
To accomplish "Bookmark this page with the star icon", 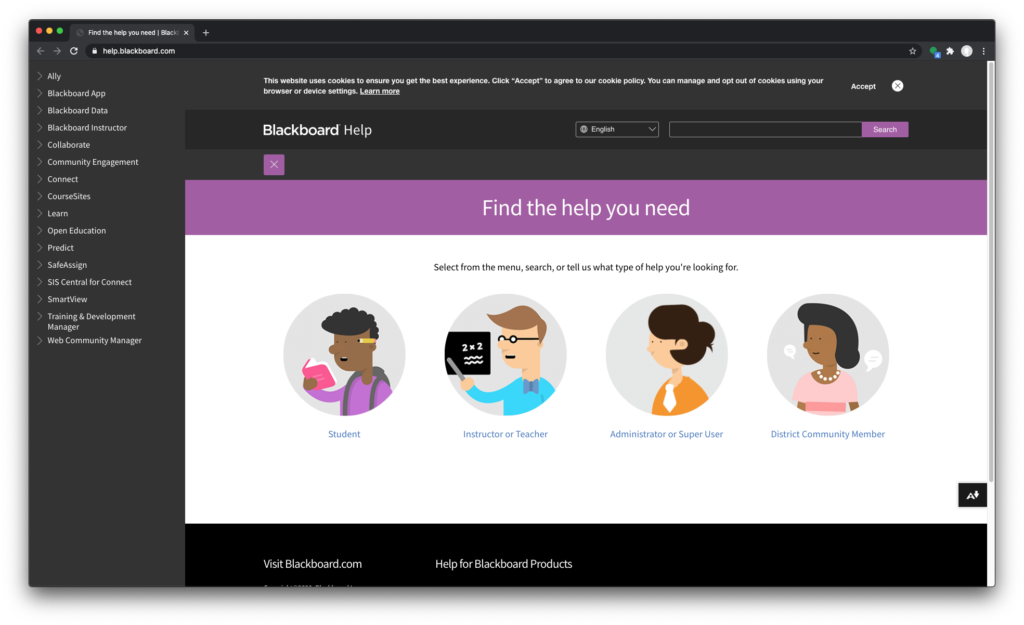I will (912, 51).
